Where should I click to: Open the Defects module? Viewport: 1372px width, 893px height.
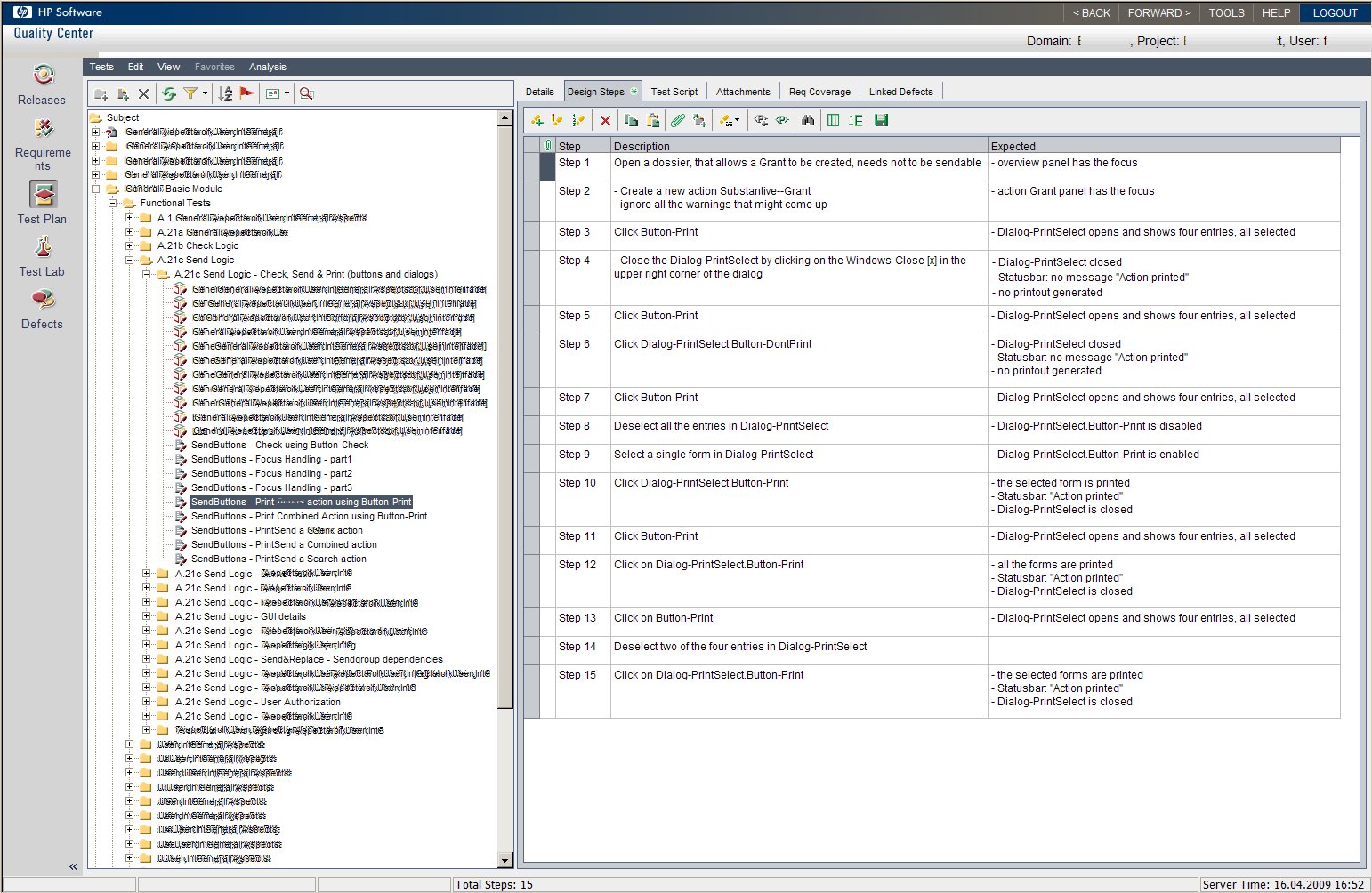[x=42, y=309]
